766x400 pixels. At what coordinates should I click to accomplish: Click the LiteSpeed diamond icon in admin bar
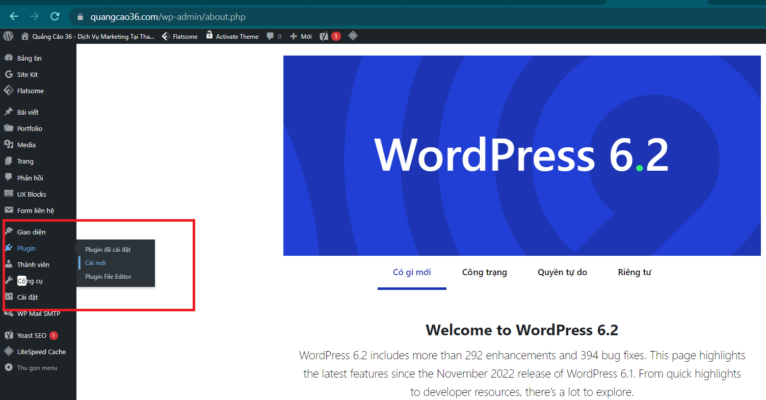pyautogui.click(x=353, y=36)
